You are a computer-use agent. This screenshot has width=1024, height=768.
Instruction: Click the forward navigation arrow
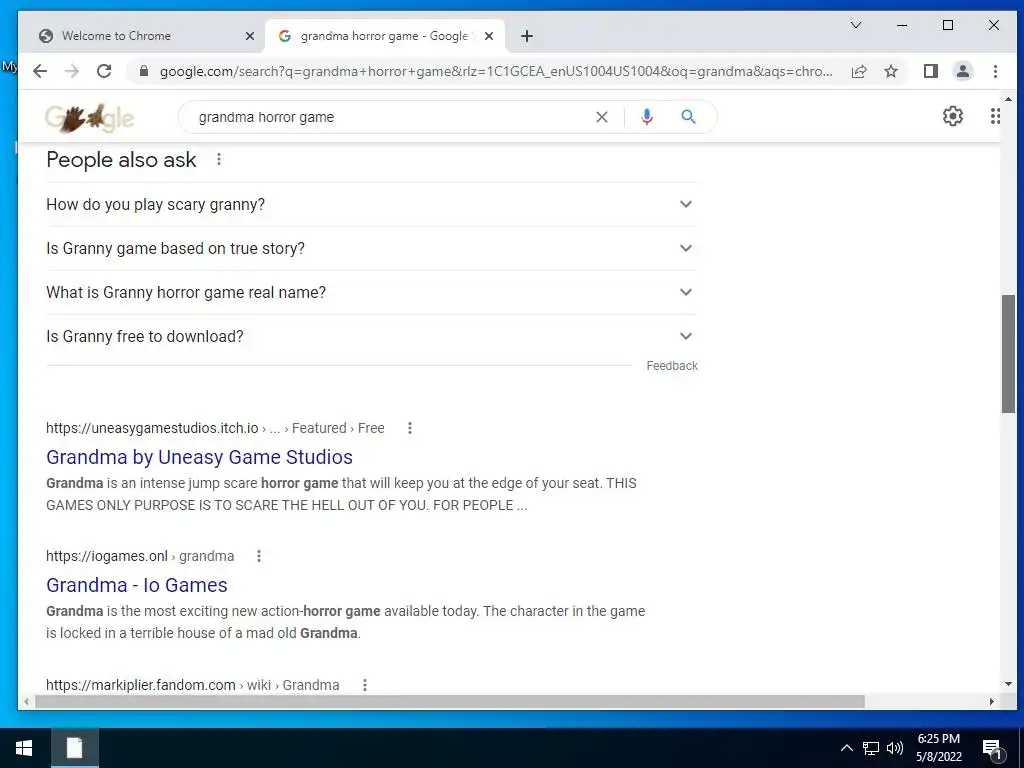point(72,71)
